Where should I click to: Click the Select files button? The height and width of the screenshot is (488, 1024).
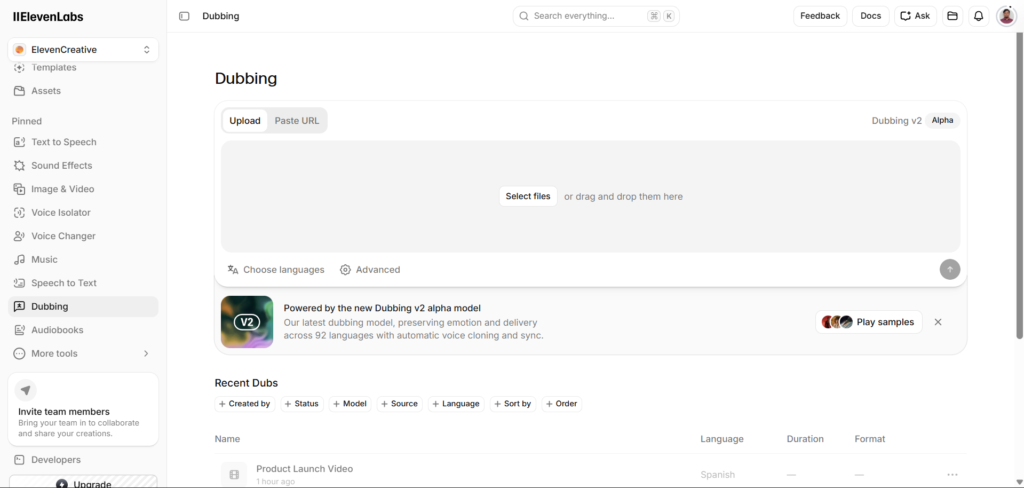pos(528,196)
